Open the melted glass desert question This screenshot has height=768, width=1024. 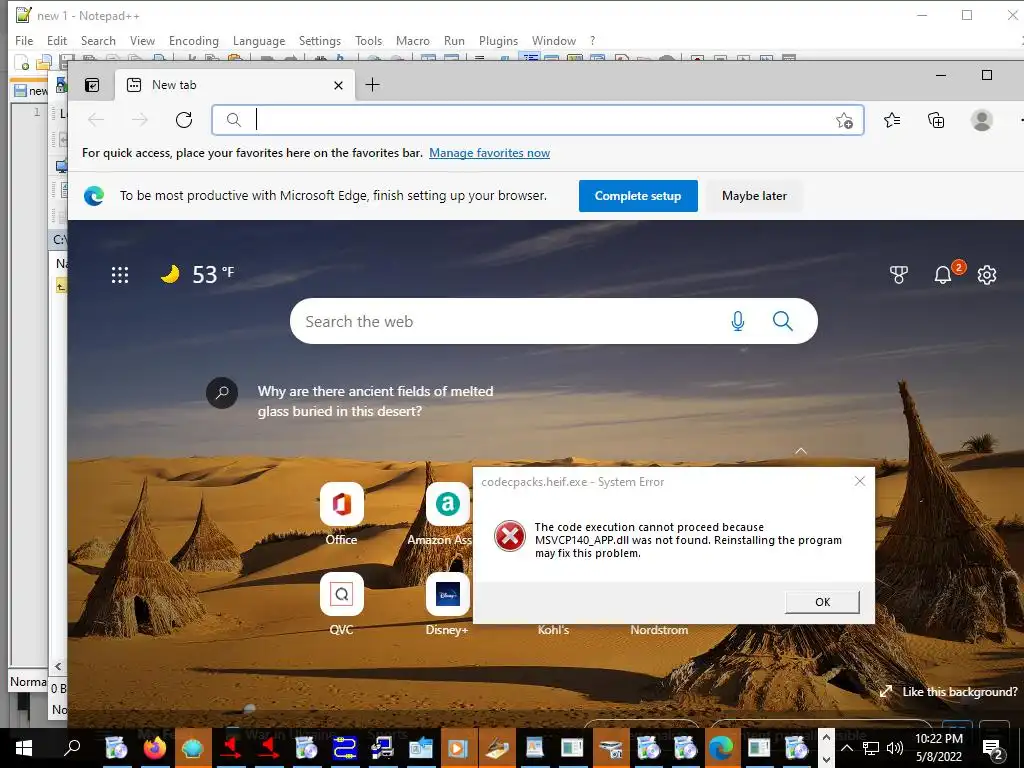click(375, 401)
